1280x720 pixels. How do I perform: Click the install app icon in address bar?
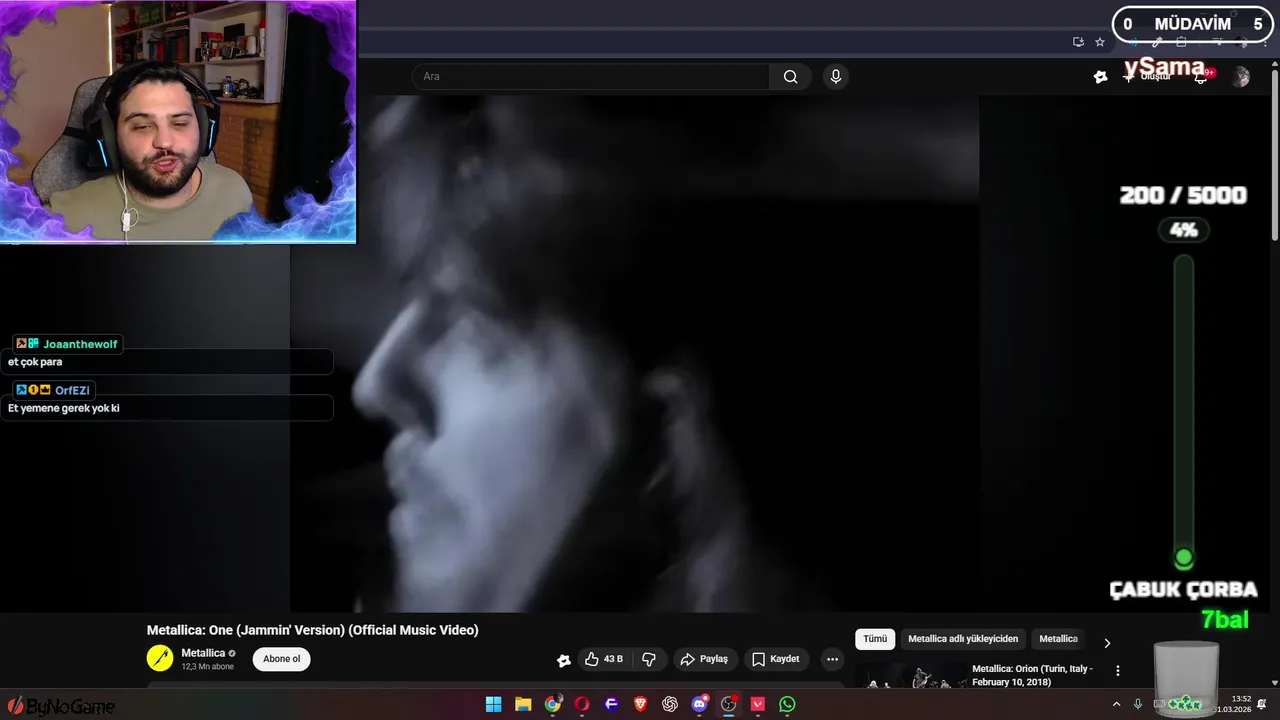[1078, 42]
